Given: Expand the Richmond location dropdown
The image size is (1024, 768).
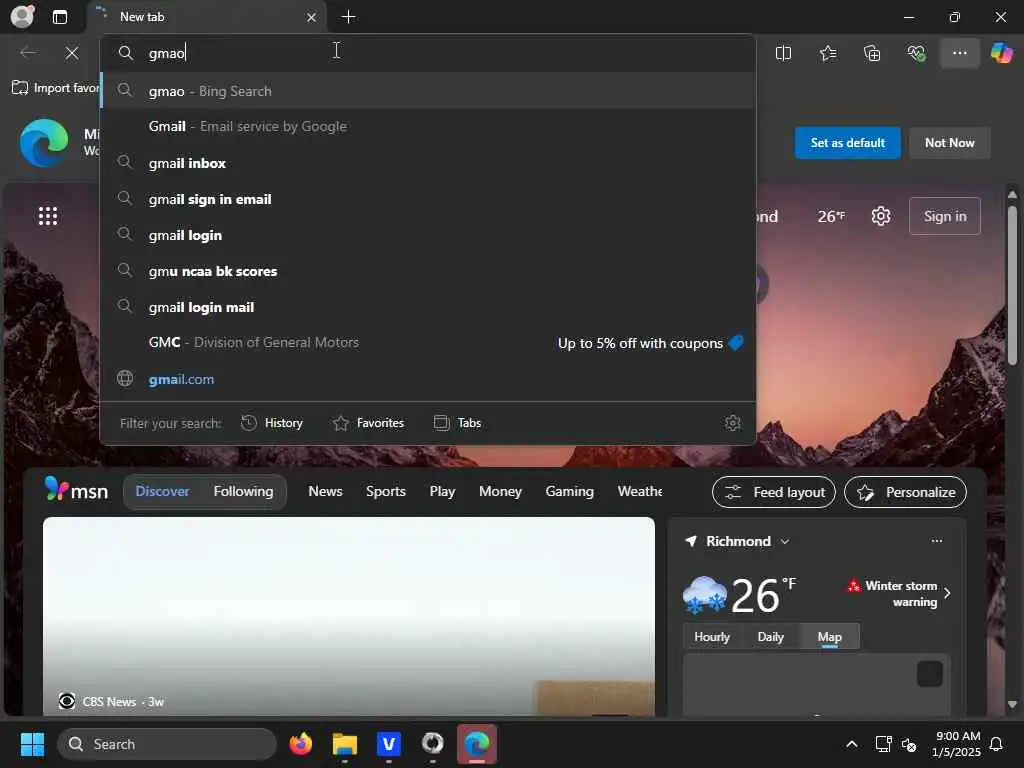Looking at the screenshot, I should click(x=785, y=541).
